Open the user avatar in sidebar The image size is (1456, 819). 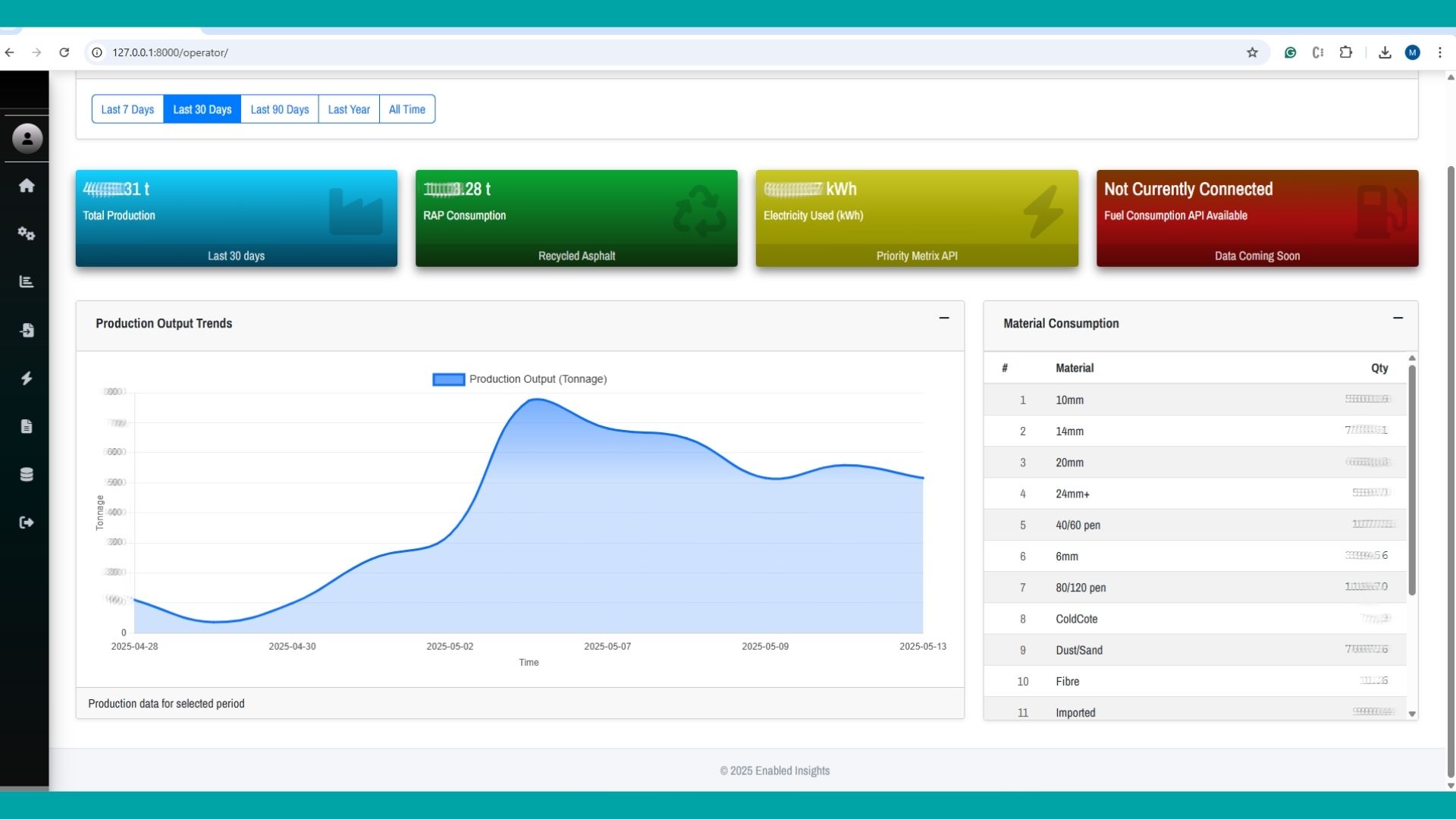[27, 139]
